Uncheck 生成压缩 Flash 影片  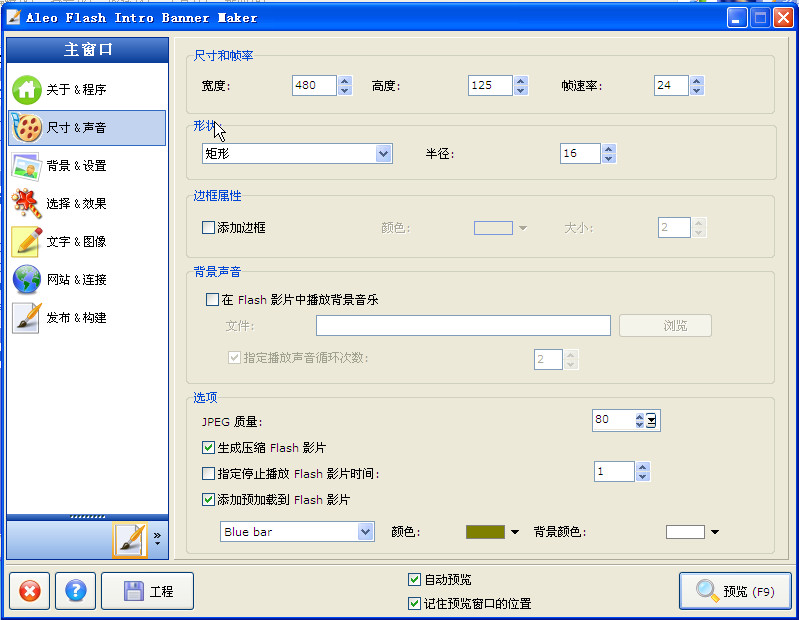pos(208,448)
